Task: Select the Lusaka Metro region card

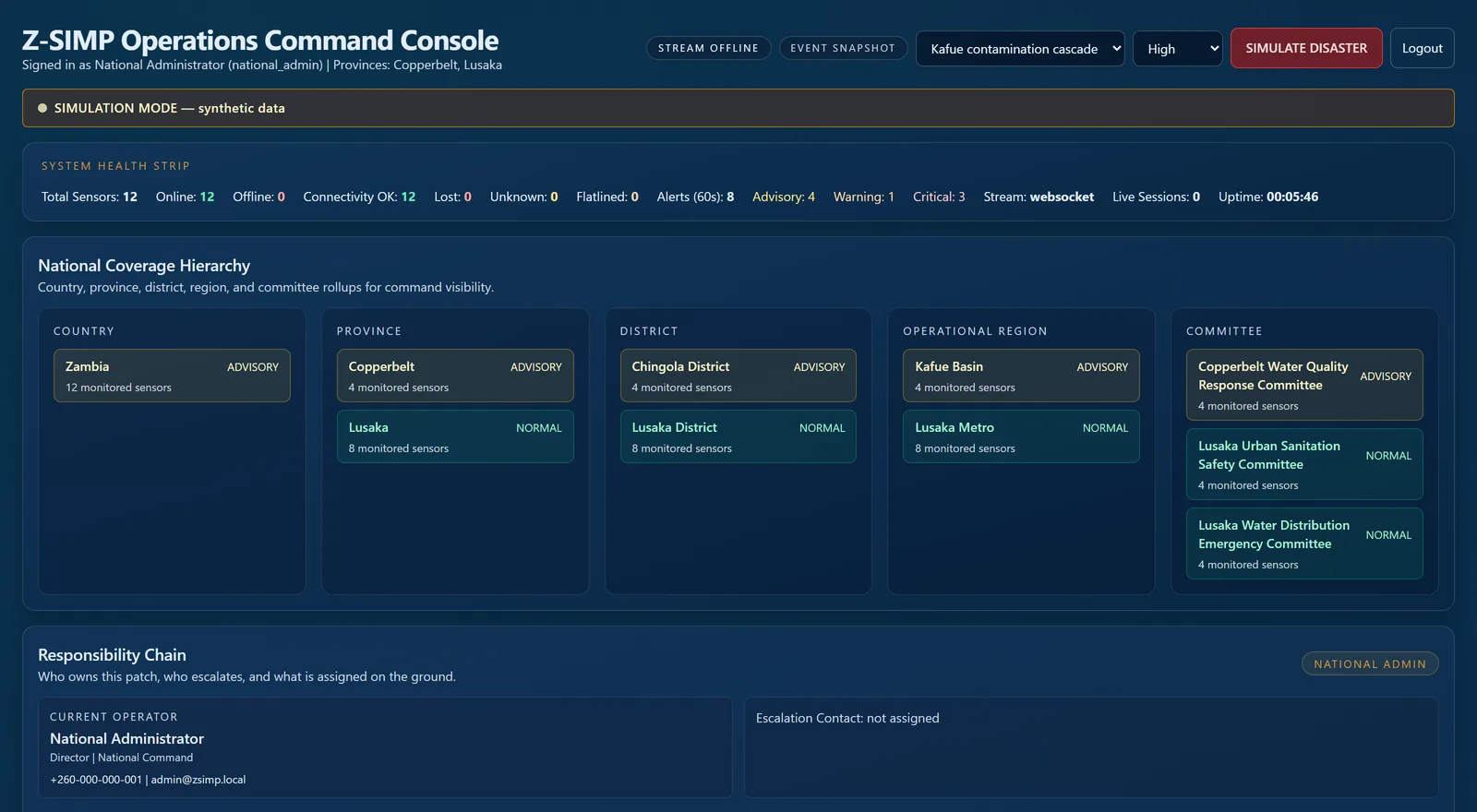Action: click(1021, 436)
